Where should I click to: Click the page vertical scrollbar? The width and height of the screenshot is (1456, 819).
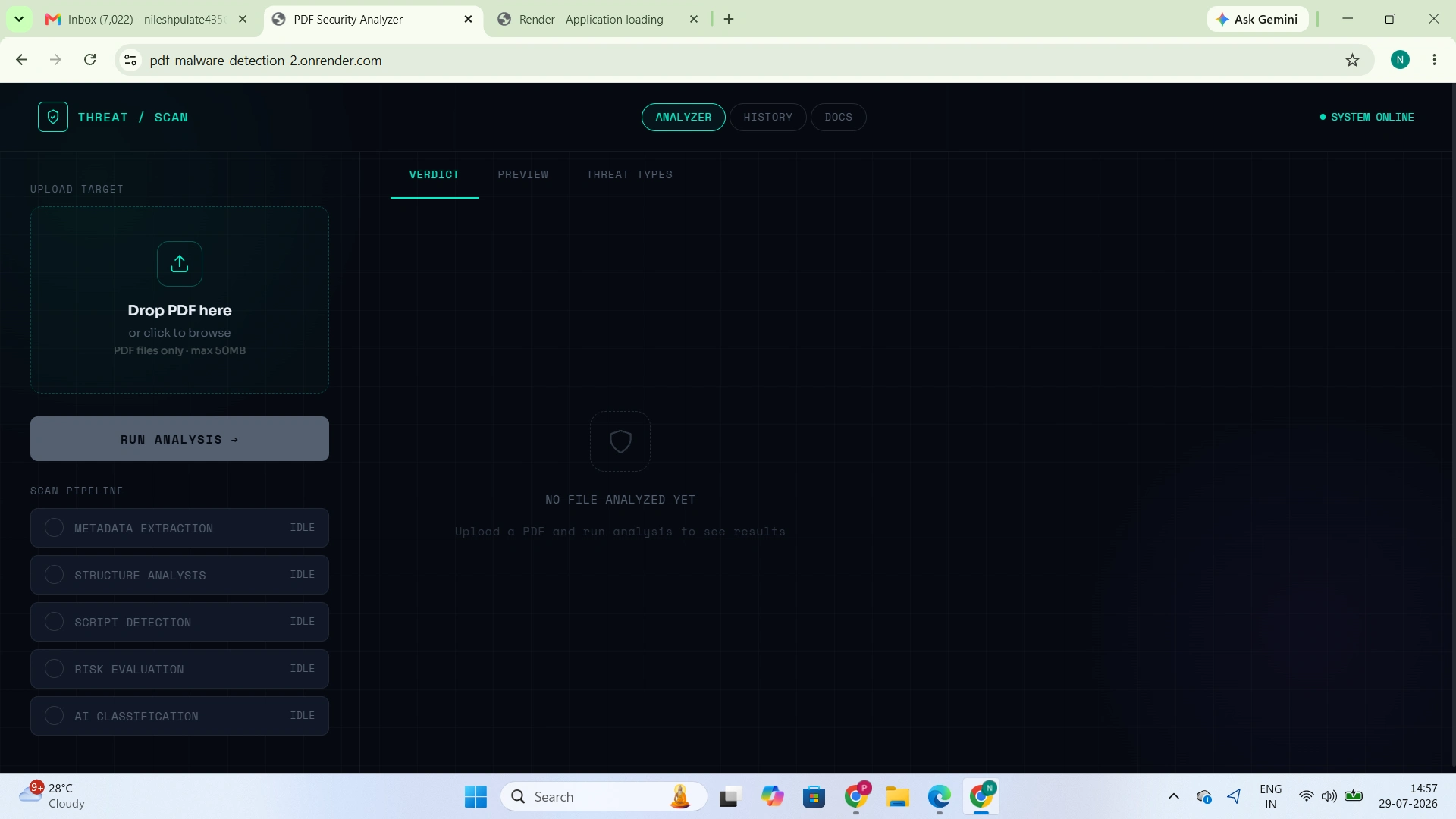coord(1452,425)
